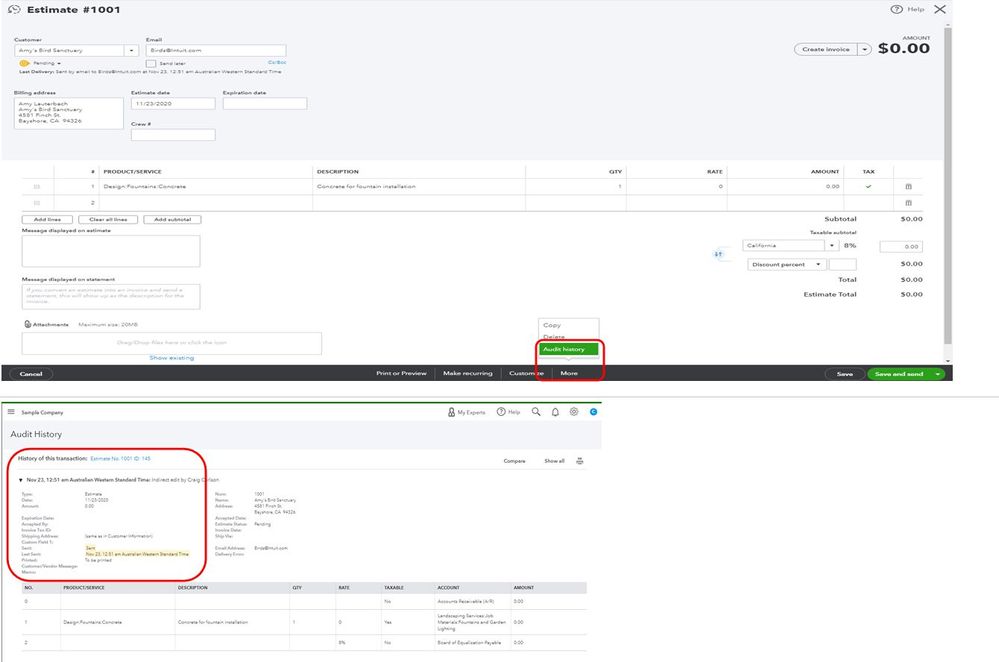Open the Estimate No. 1001 transaction link
This screenshot has width=999, height=662.
coord(120,459)
